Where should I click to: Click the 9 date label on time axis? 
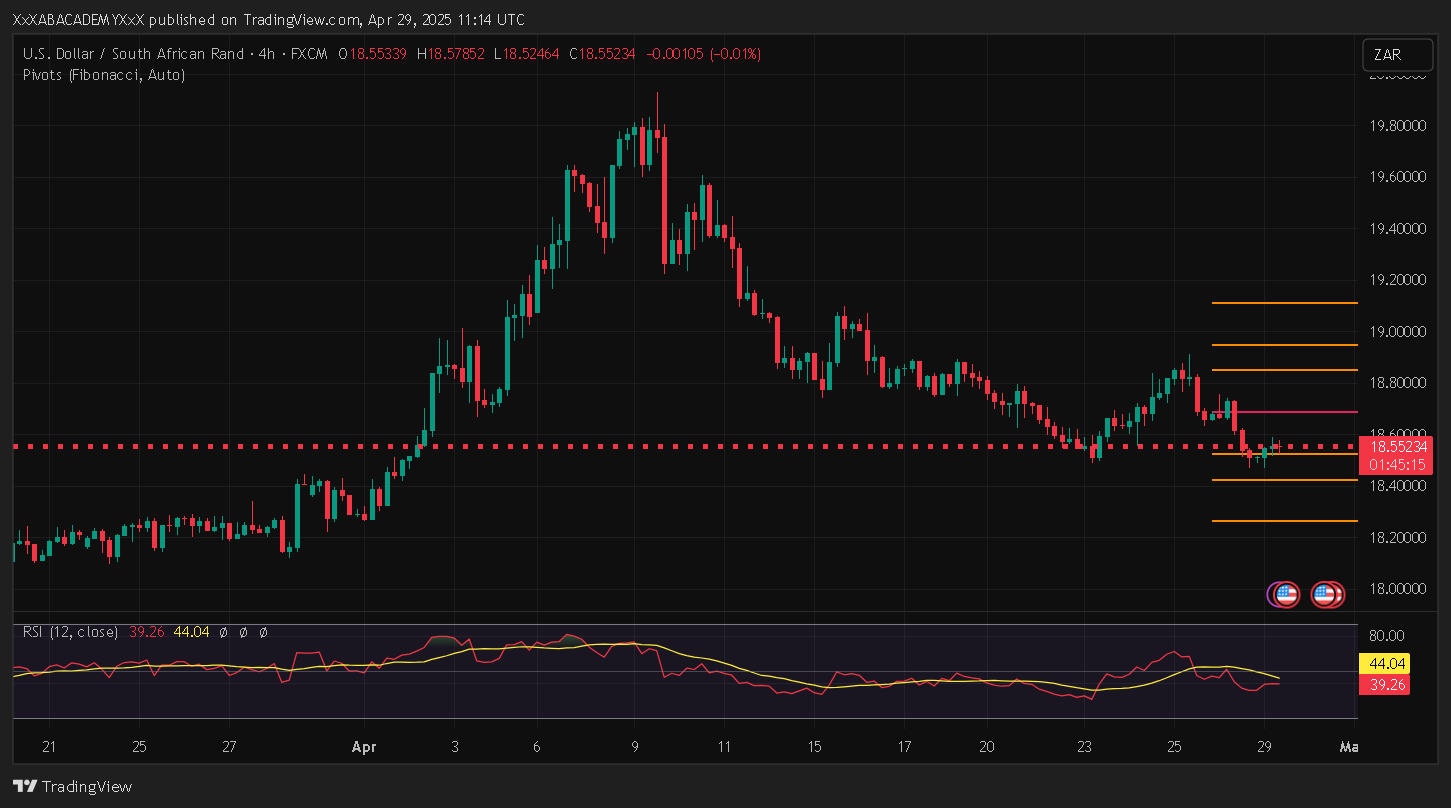(x=634, y=747)
